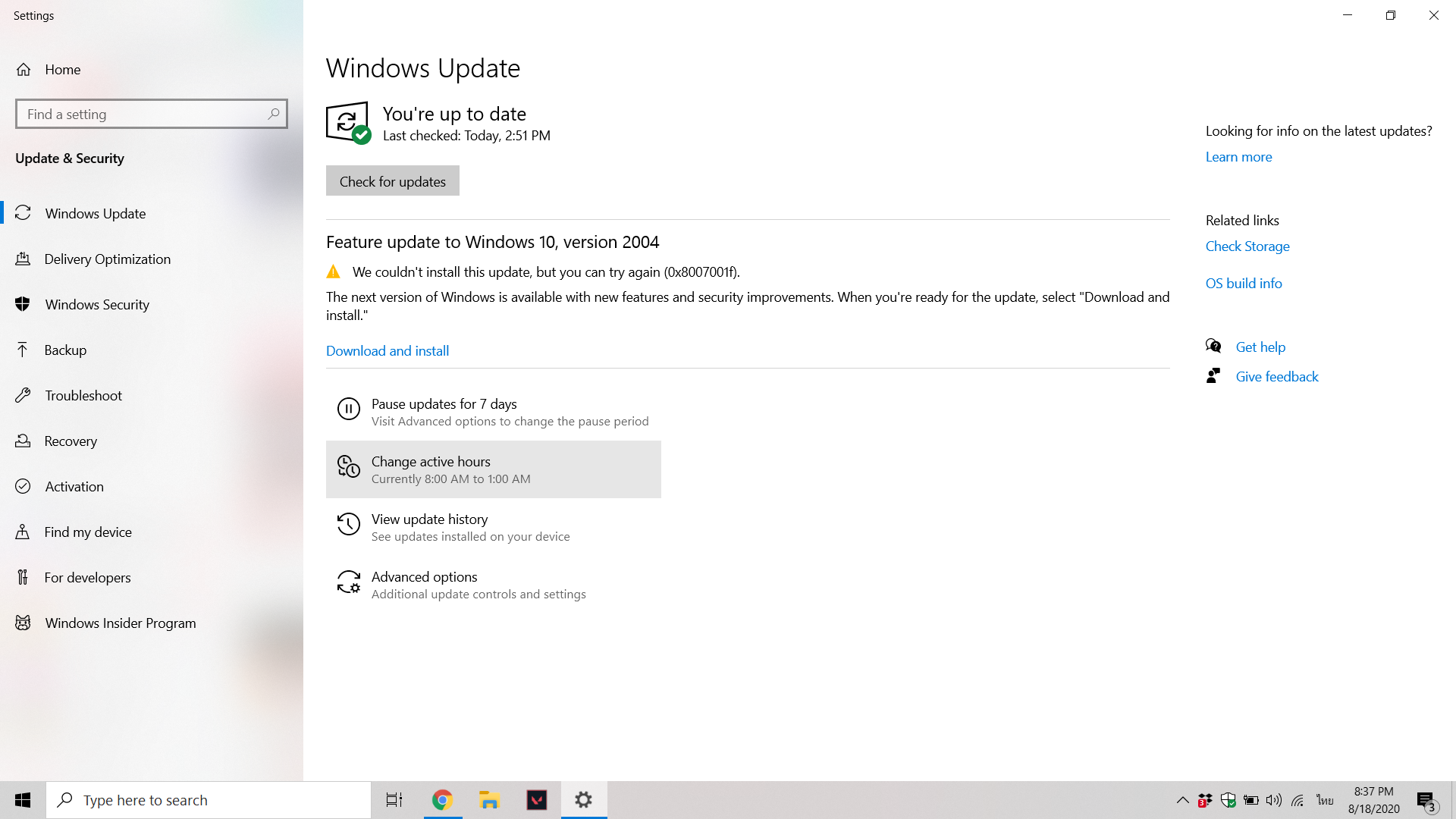Click the Wi-Fi network tray icon
The width and height of the screenshot is (1456, 819).
click(x=1298, y=800)
